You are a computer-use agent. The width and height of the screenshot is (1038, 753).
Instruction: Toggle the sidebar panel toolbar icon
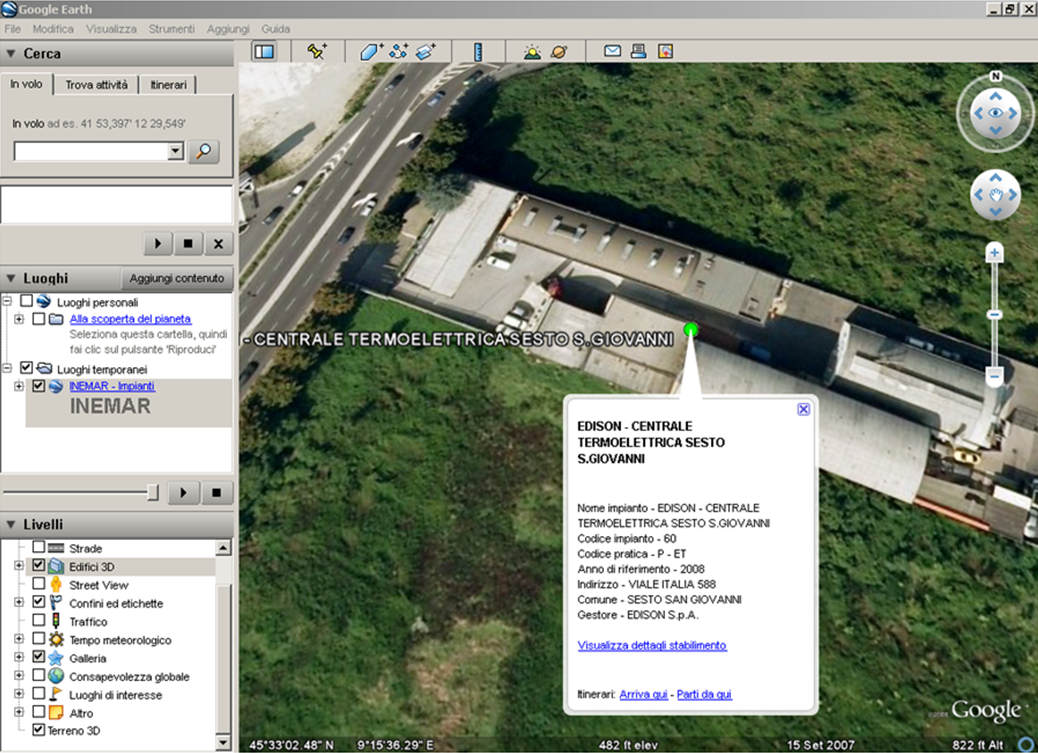(264, 51)
